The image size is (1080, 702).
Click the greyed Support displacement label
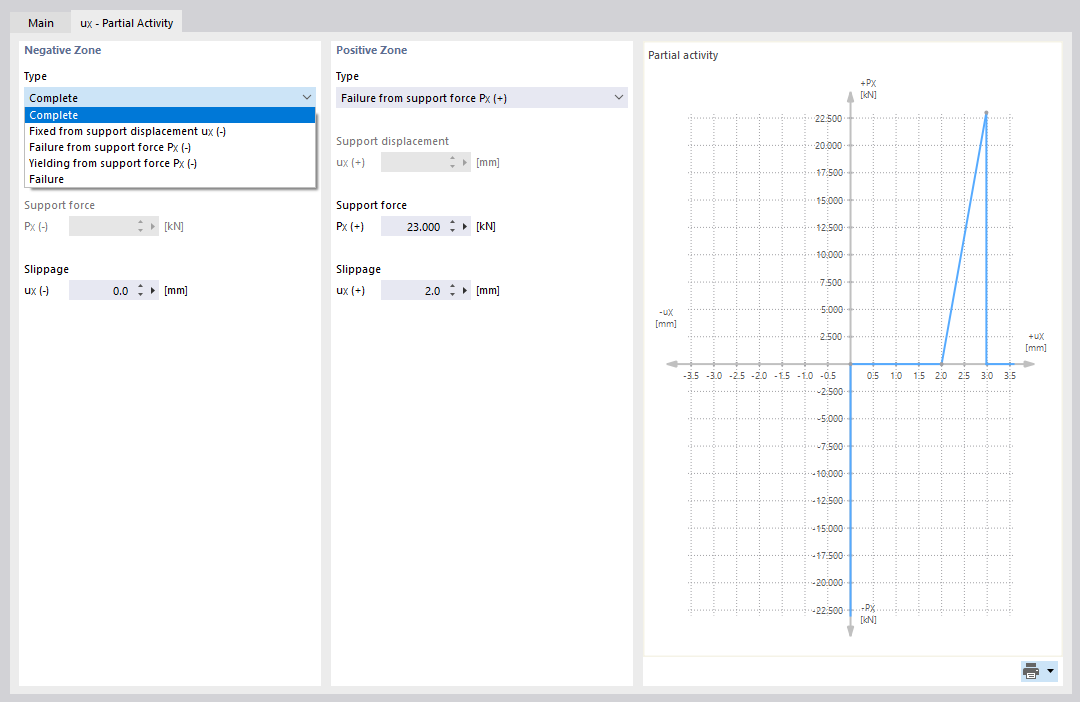392,141
